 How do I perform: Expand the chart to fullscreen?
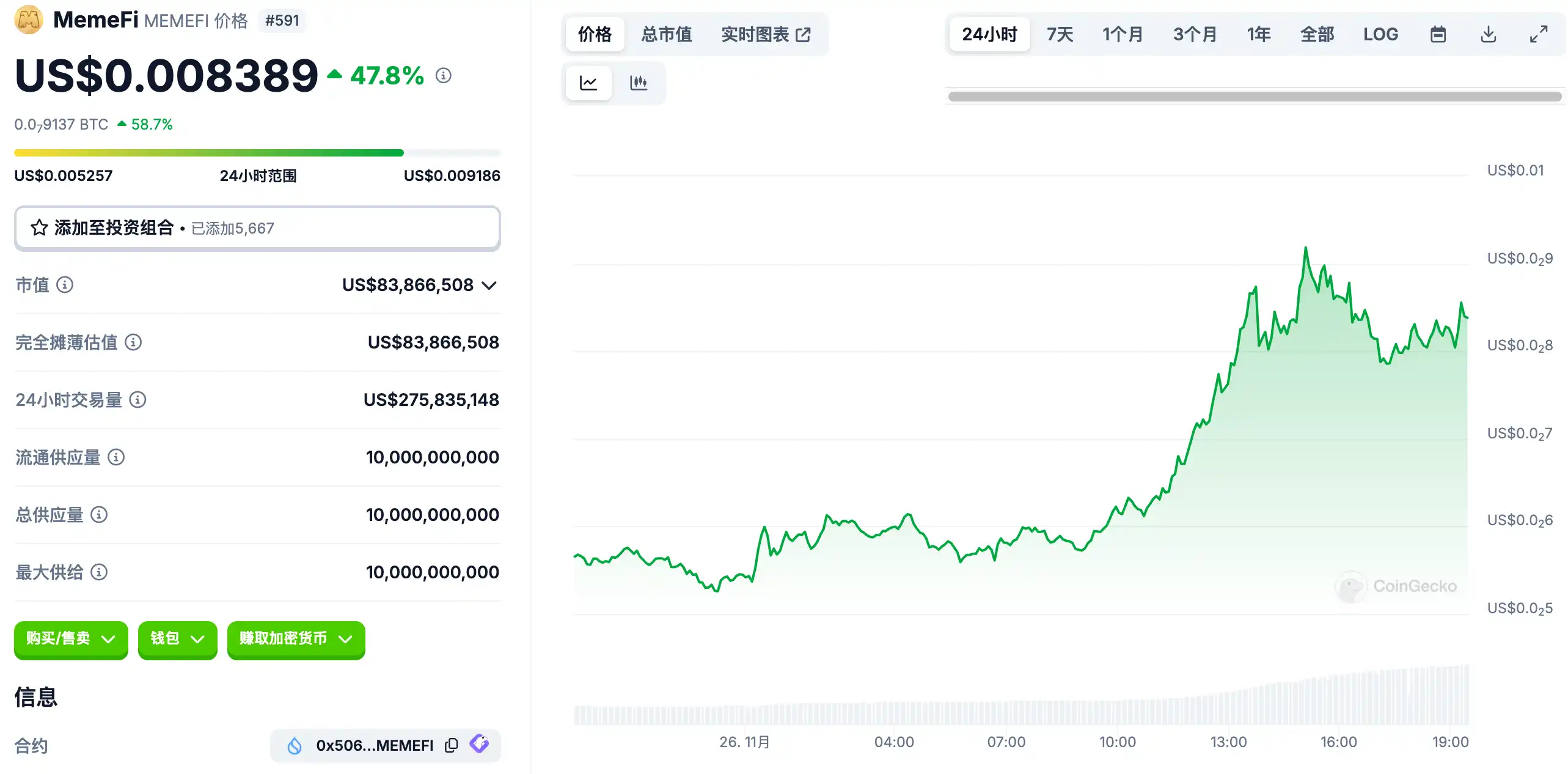pos(1538,34)
